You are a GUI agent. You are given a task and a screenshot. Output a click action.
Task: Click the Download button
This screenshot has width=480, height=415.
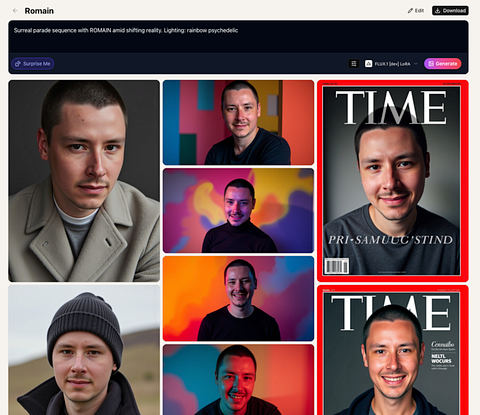(x=450, y=11)
